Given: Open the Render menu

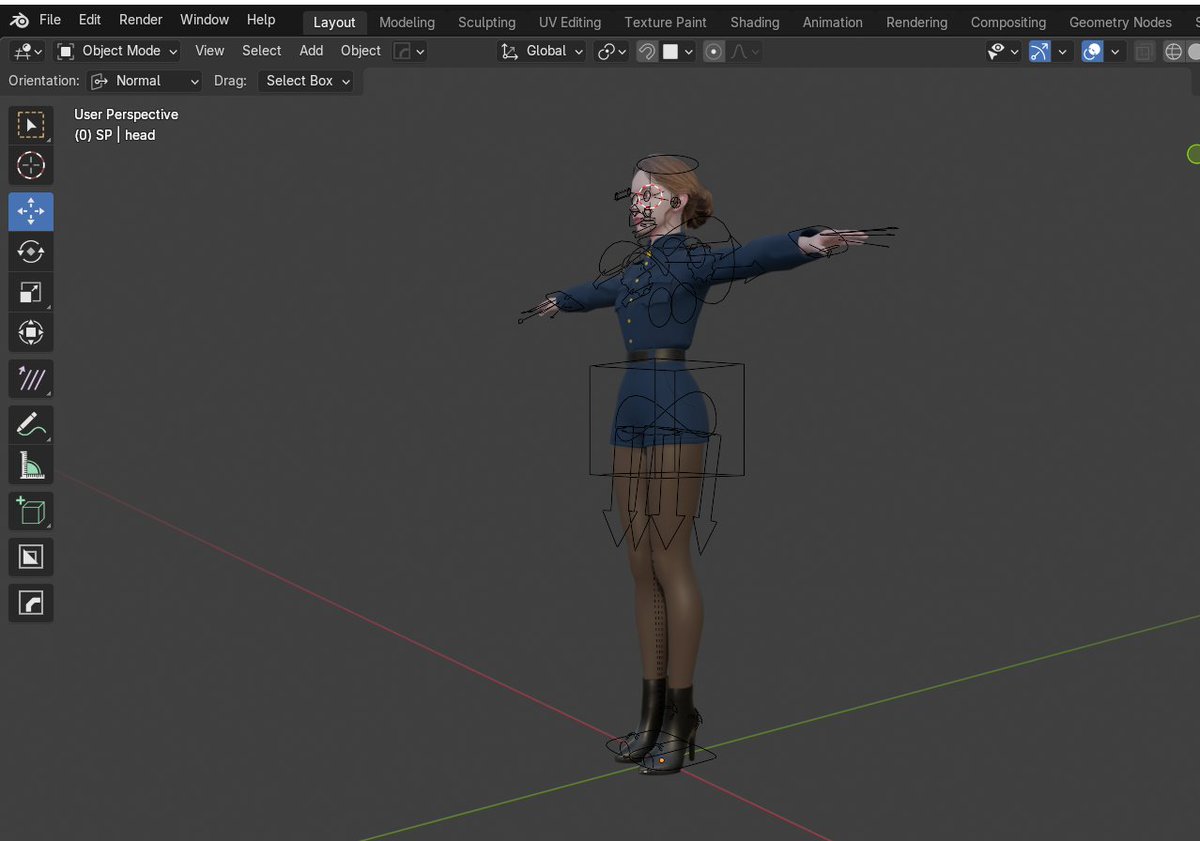Looking at the screenshot, I should point(140,20).
